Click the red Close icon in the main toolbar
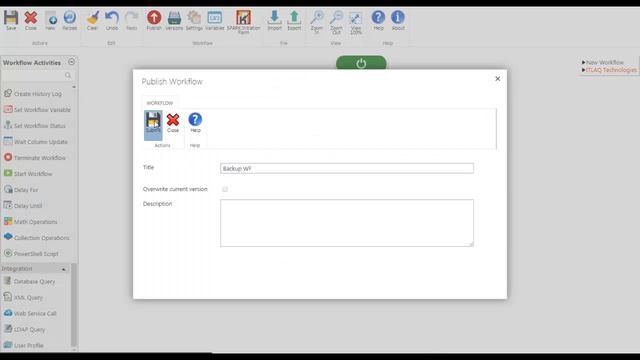Viewport: 640px width, 360px height. click(31, 20)
